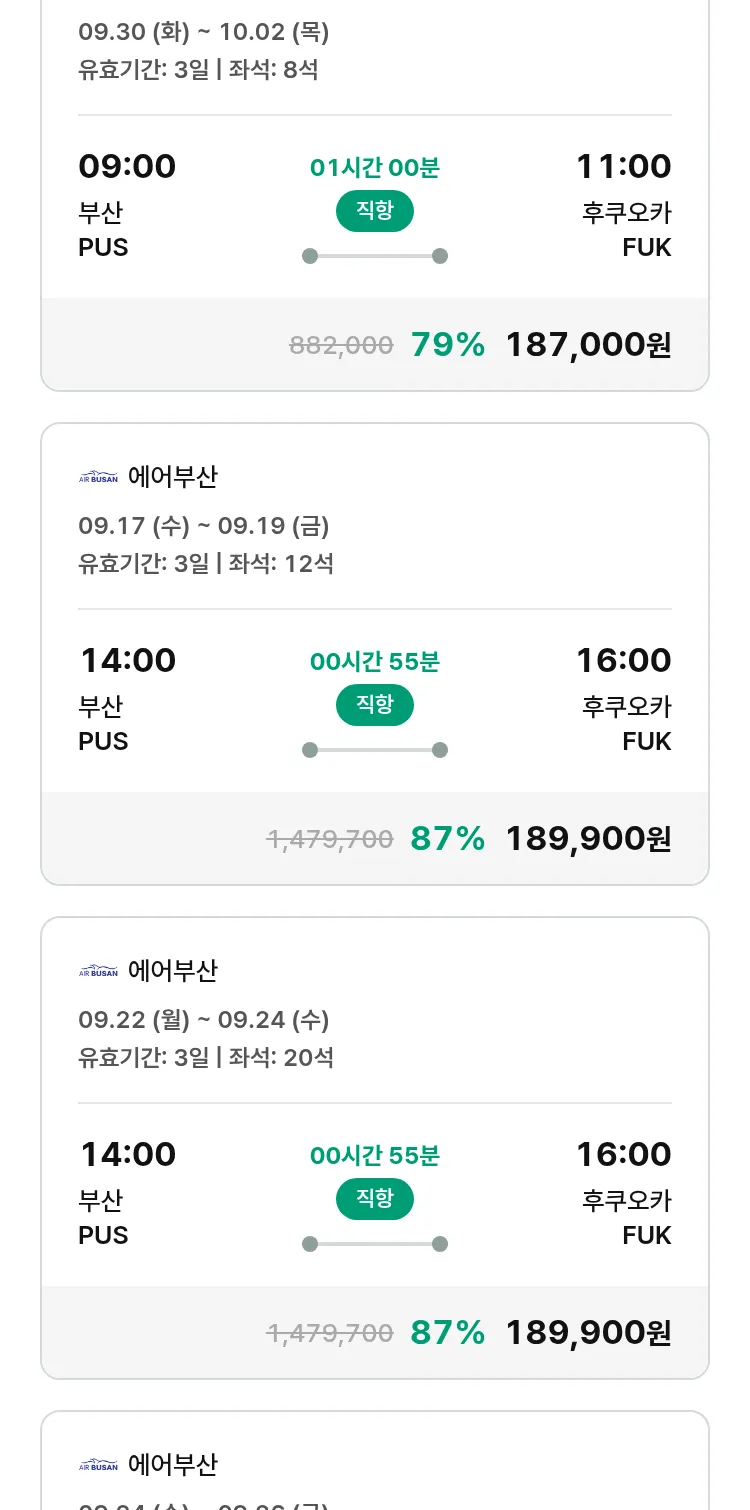Tap the 01시간 00분 flight duration
The image size is (750, 1510).
point(375,168)
